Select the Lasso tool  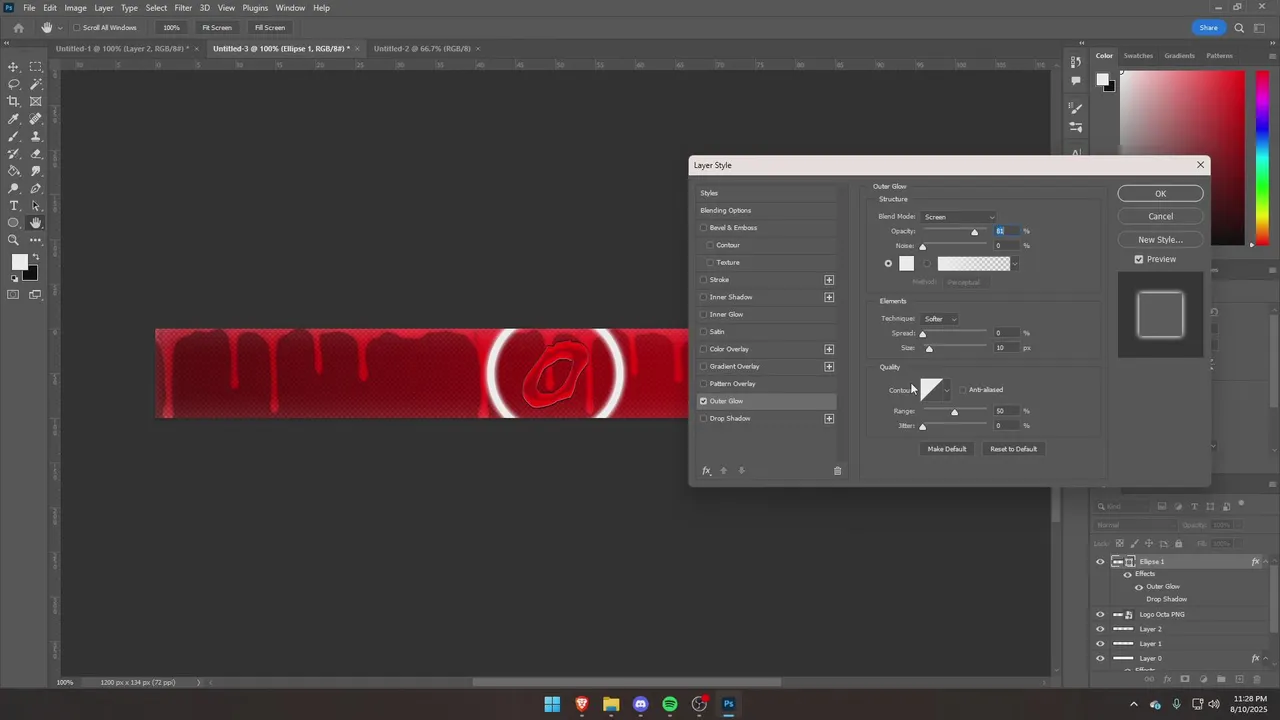click(x=14, y=84)
